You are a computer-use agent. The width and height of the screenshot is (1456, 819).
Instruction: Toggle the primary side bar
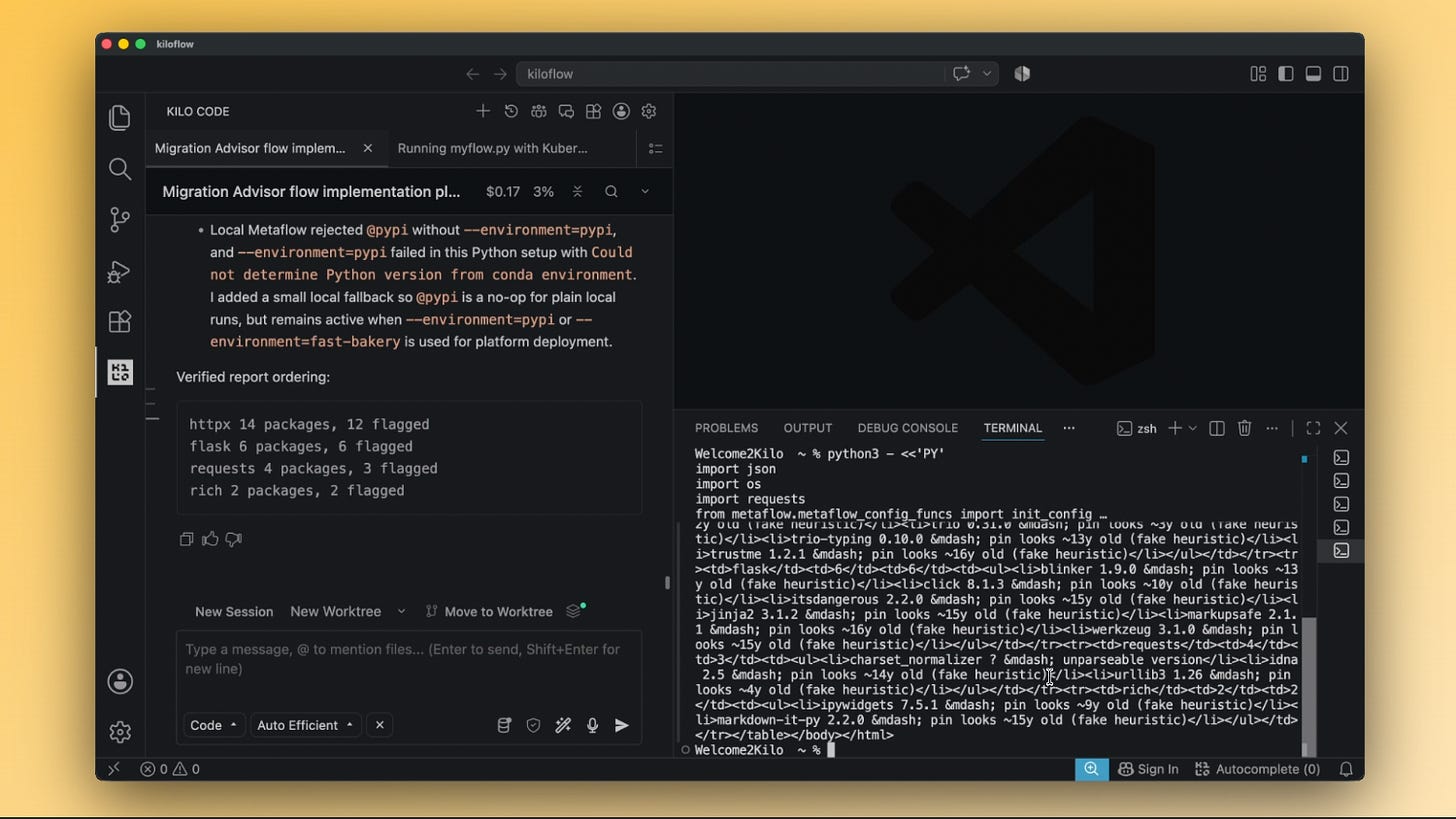(x=1286, y=73)
